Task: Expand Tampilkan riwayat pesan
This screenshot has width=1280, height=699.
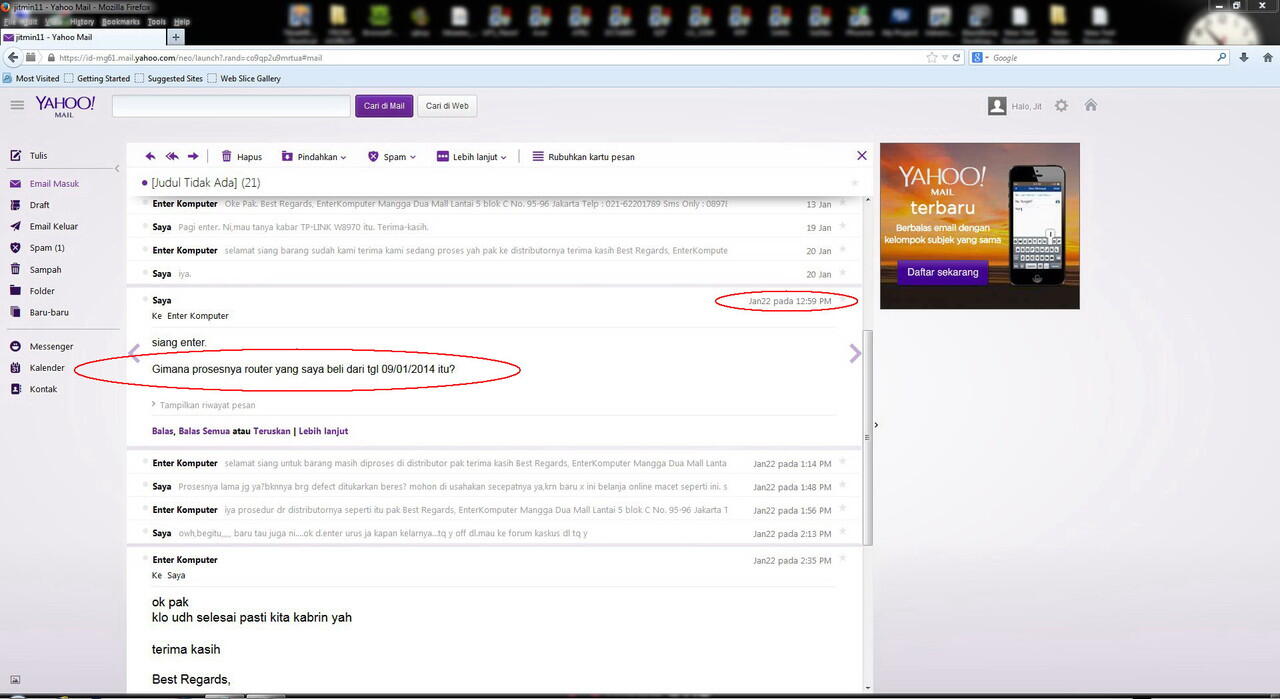Action: click(203, 405)
